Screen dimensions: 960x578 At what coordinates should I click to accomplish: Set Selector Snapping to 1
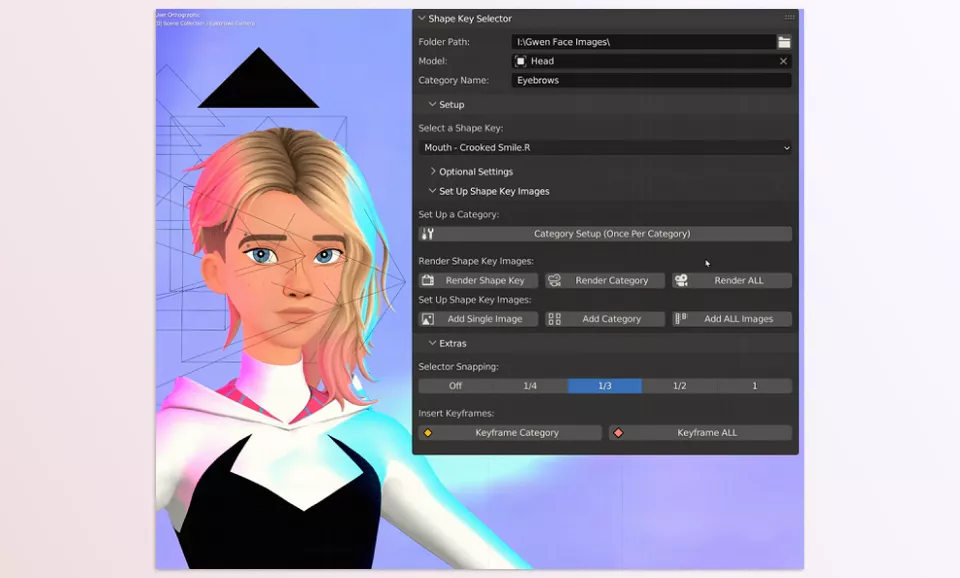click(x=754, y=386)
